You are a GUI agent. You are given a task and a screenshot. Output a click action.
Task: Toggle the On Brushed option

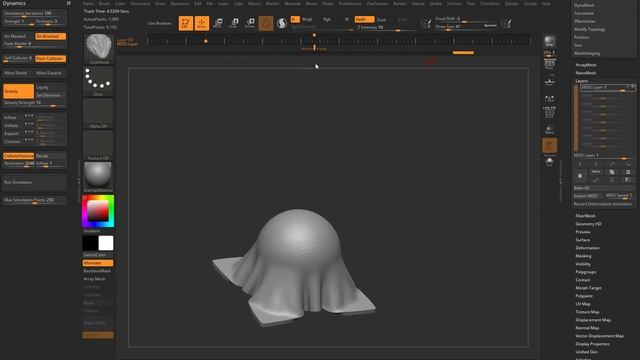coord(51,36)
